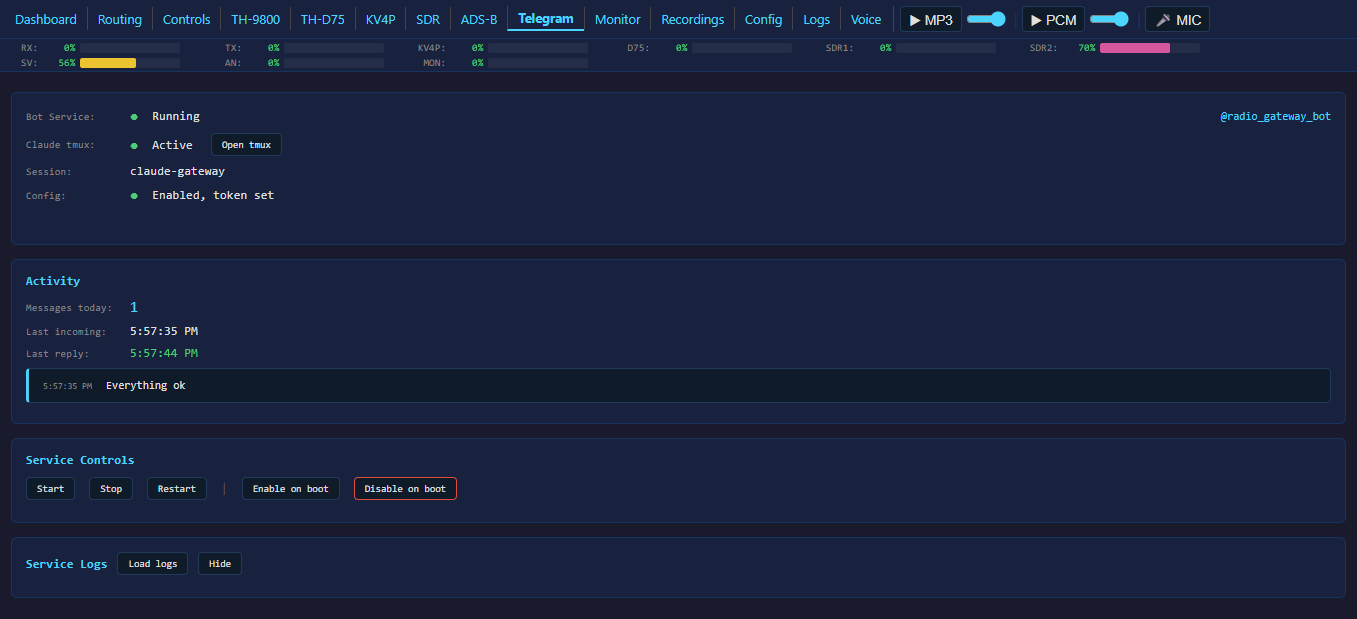Start MP3 stream playback
Viewport: 1357px width, 619px height.
(x=931, y=19)
